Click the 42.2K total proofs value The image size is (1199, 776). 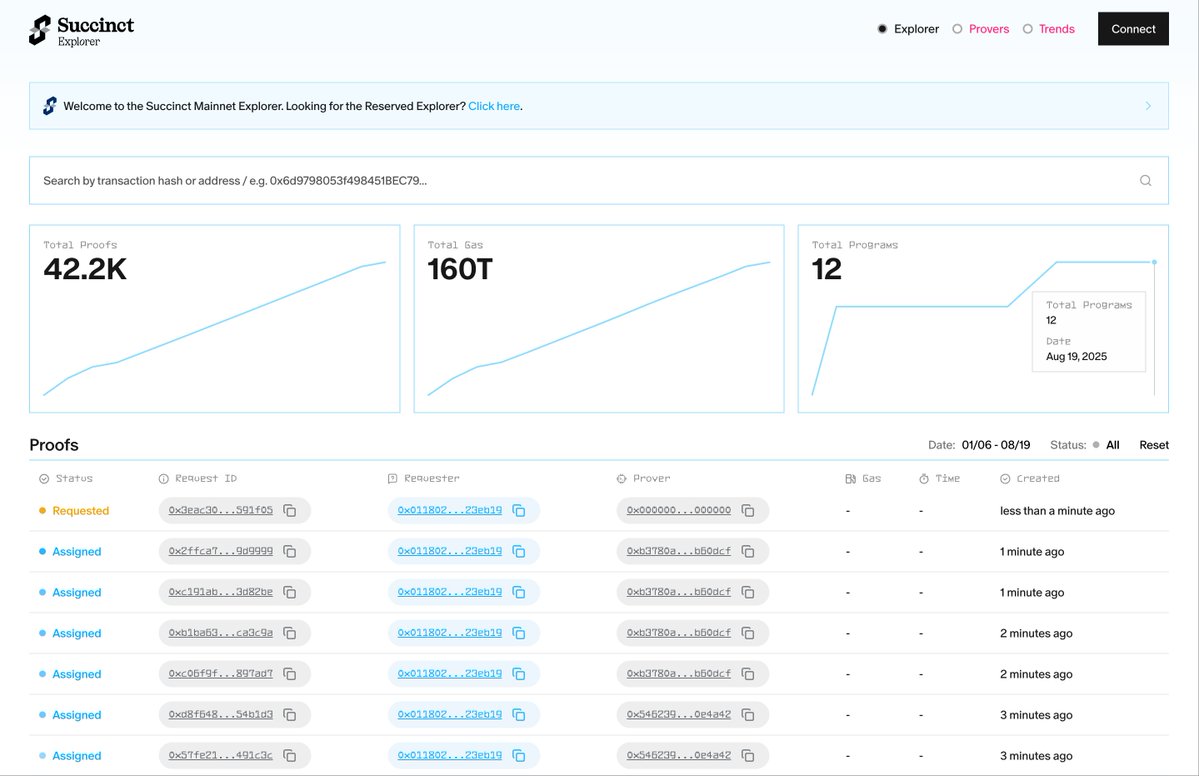click(x=85, y=269)
